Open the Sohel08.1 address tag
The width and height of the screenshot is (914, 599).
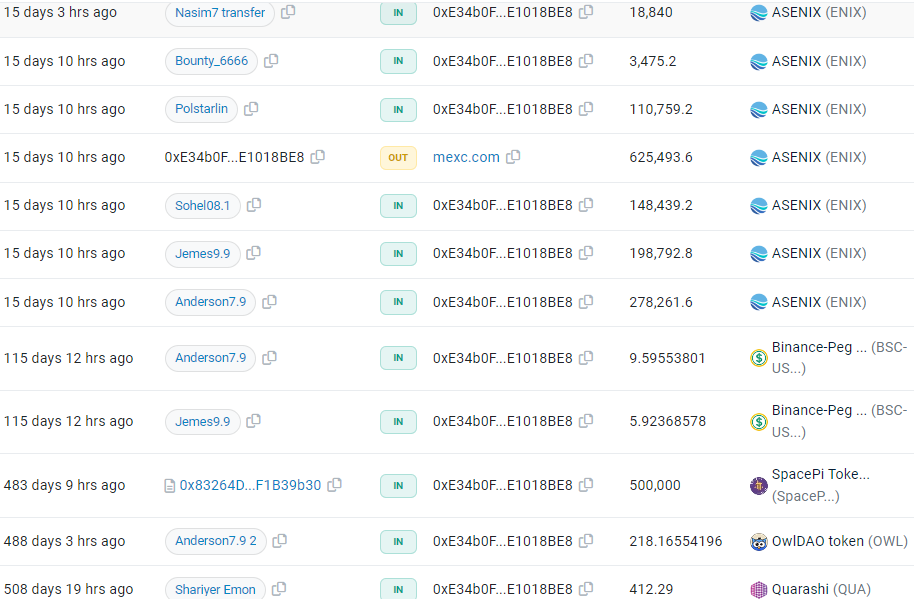point(202,206)
